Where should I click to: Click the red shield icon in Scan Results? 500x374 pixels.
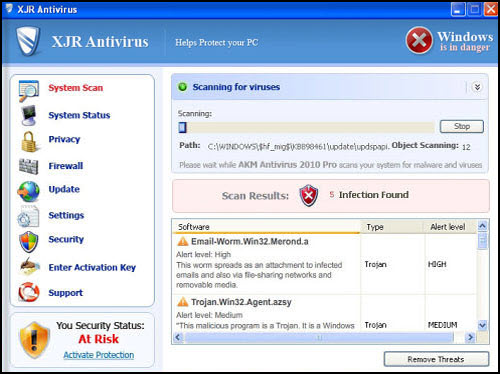pyautogui.click(x=309, y=195)
